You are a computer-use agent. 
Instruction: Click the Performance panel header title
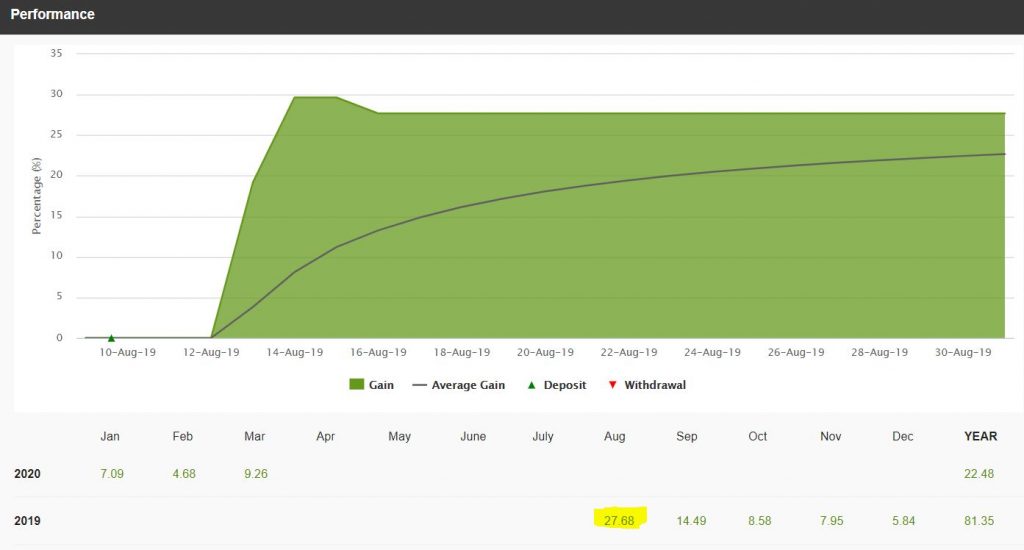tap(52, 14)
